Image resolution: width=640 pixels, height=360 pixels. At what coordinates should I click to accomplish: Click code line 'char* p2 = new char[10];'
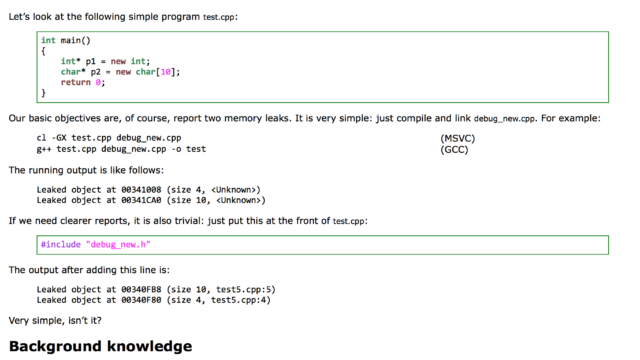[120, 72]
